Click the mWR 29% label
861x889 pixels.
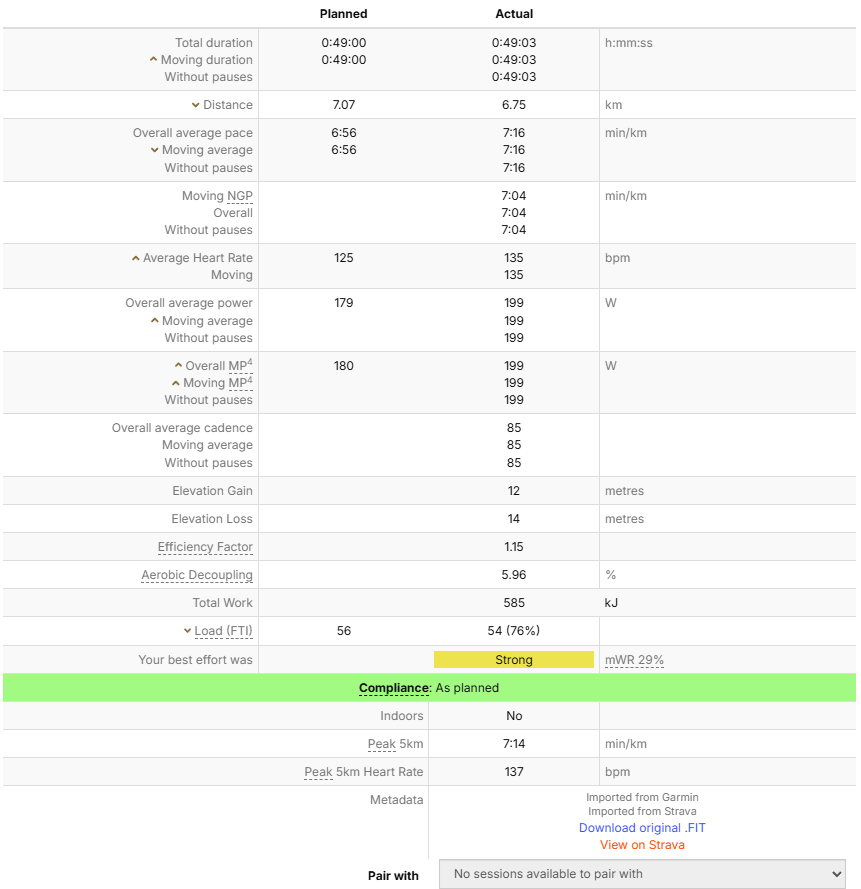[x=635, y=660]
